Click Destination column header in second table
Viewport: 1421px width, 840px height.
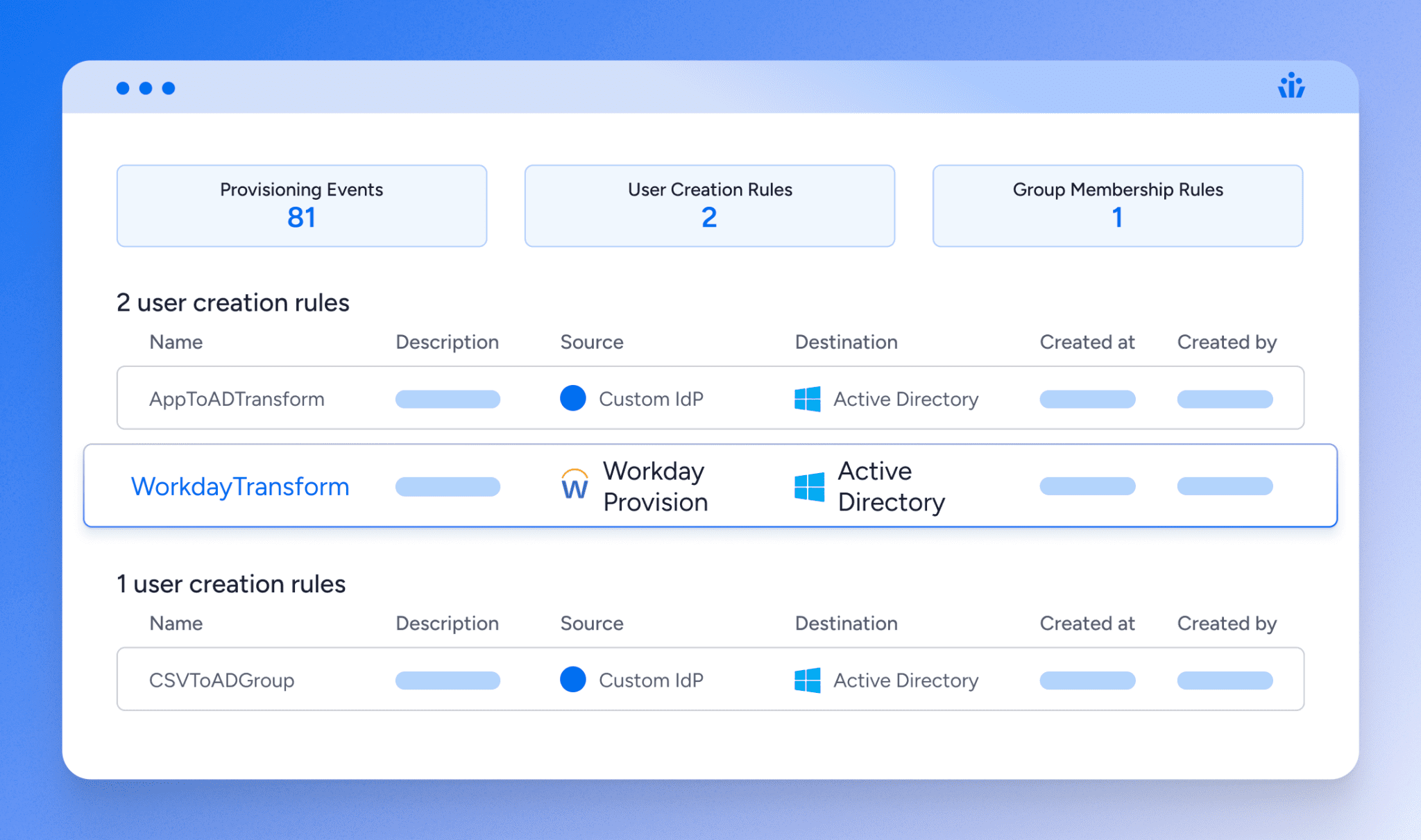(x=846, y=623)
